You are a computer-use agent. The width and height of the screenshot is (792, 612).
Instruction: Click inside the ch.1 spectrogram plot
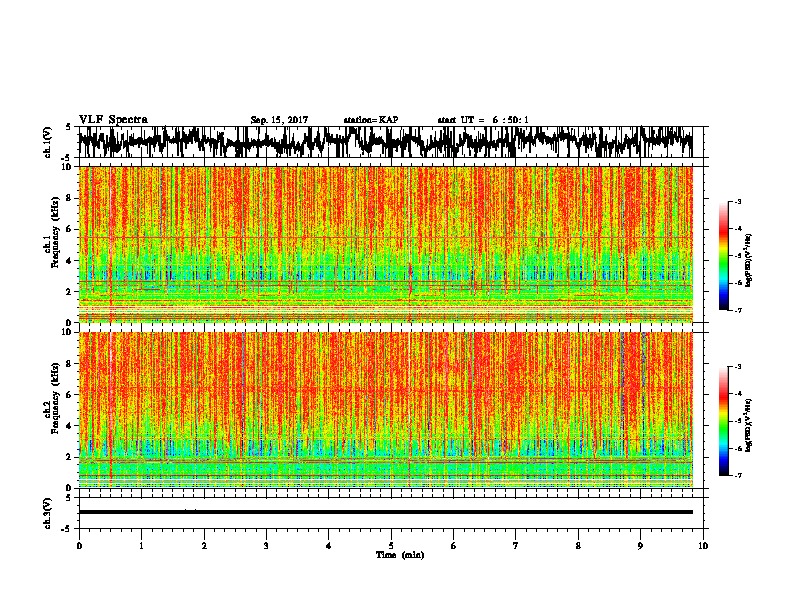385,244
